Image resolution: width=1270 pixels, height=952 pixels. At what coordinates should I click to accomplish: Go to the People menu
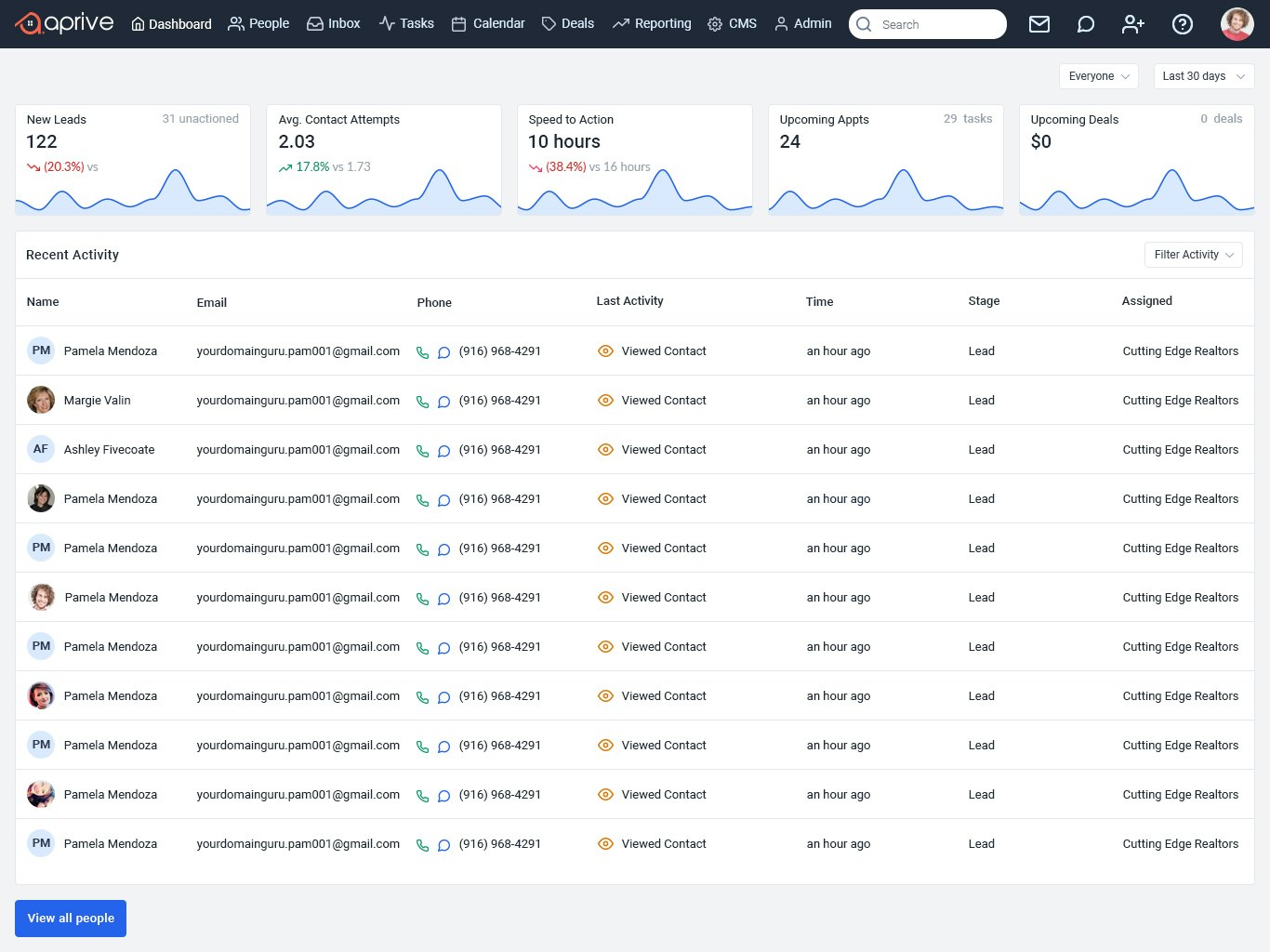pos(258,24)
